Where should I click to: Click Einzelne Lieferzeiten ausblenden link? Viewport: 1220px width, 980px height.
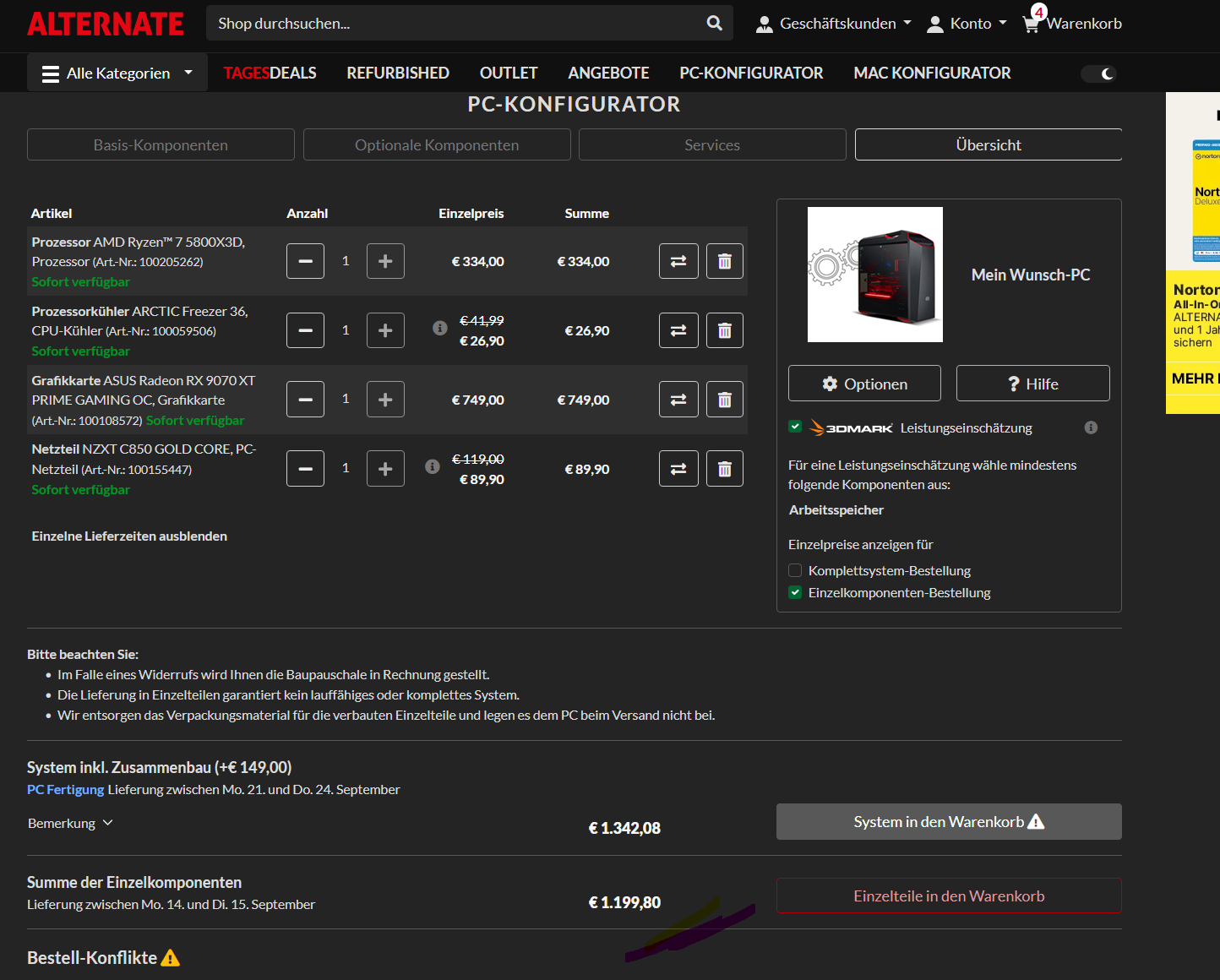pyautogui.click(x=129, y=536)
